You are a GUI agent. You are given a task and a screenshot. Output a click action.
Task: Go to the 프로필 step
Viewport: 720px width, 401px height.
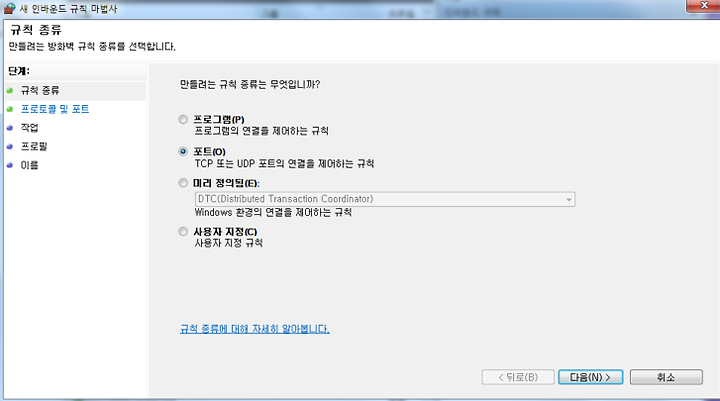[34, 147]
